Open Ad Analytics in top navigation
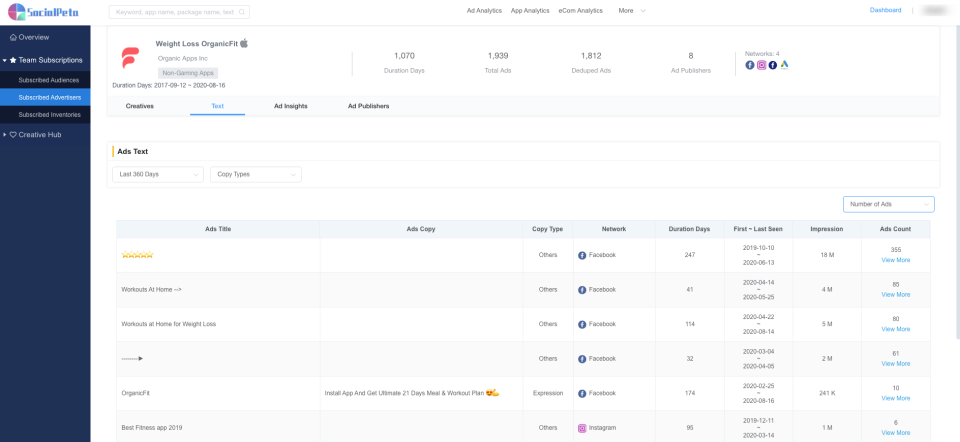Screen dimensions: 960x442 484,11
